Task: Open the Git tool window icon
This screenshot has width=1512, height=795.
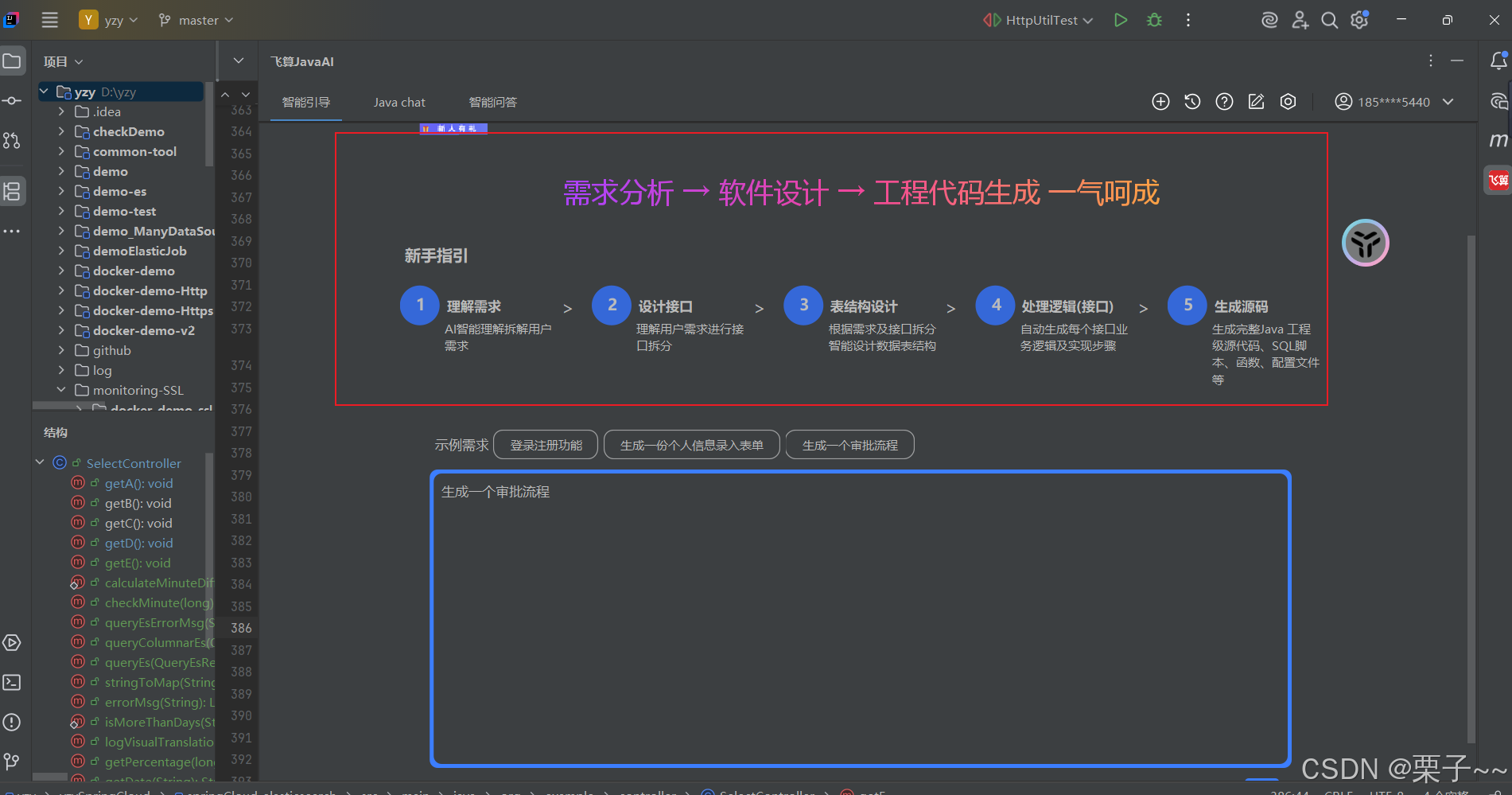Action: [12, 762]
